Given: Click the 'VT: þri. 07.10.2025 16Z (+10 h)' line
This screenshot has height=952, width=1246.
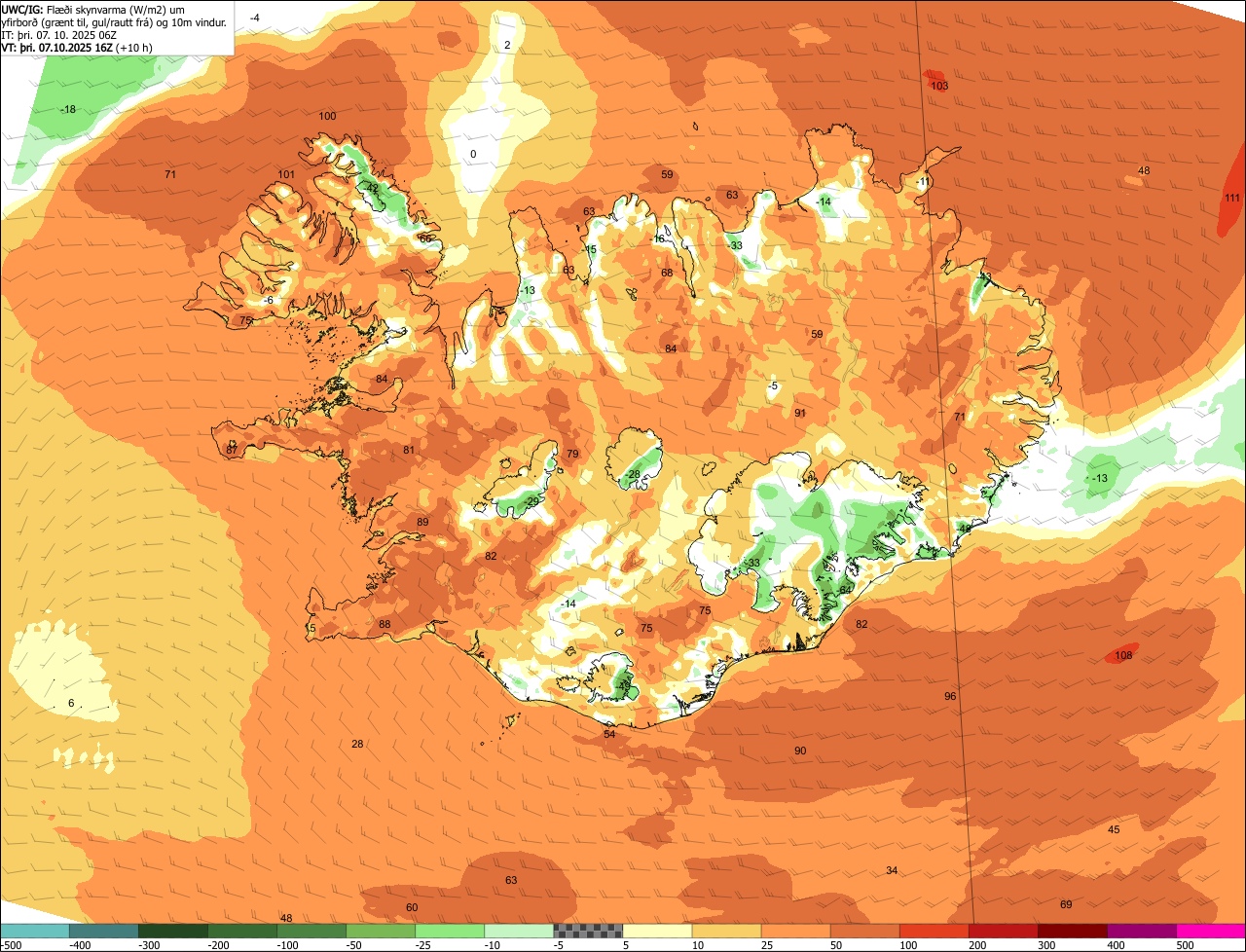Looking at the screenshot, I should click(77, 48).
